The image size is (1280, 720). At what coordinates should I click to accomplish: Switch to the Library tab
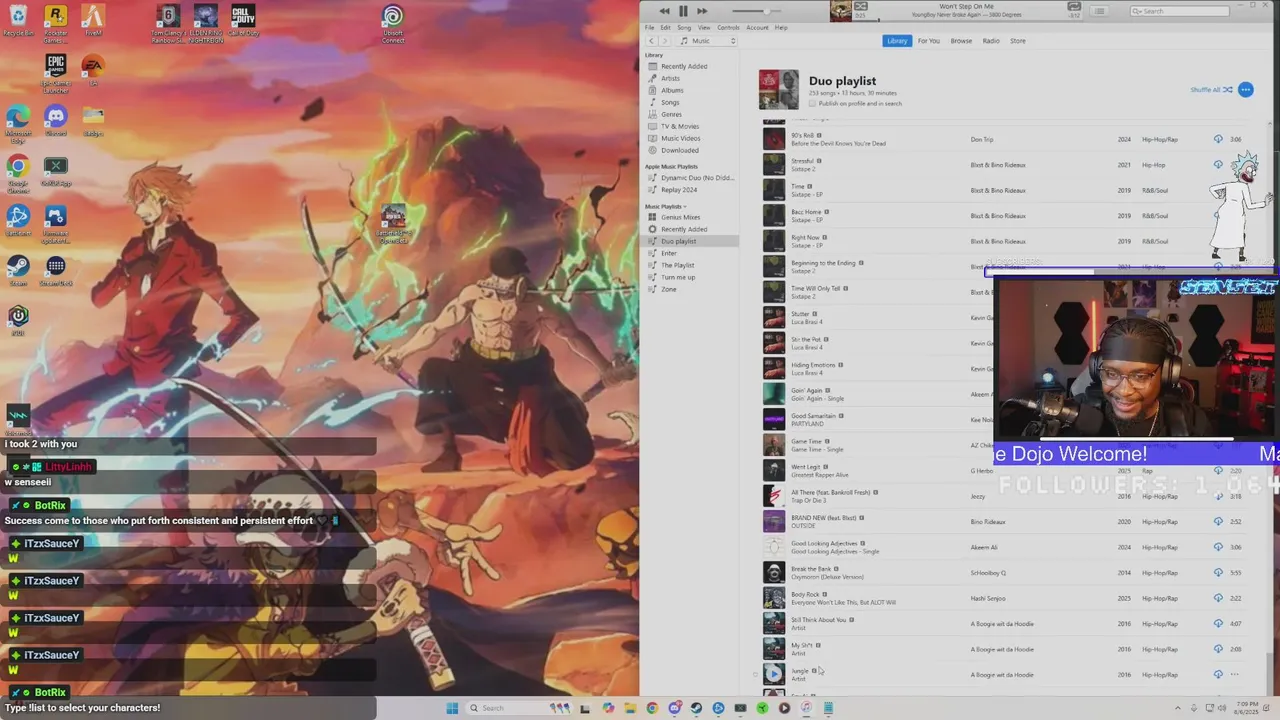click(x=897, y=41)
